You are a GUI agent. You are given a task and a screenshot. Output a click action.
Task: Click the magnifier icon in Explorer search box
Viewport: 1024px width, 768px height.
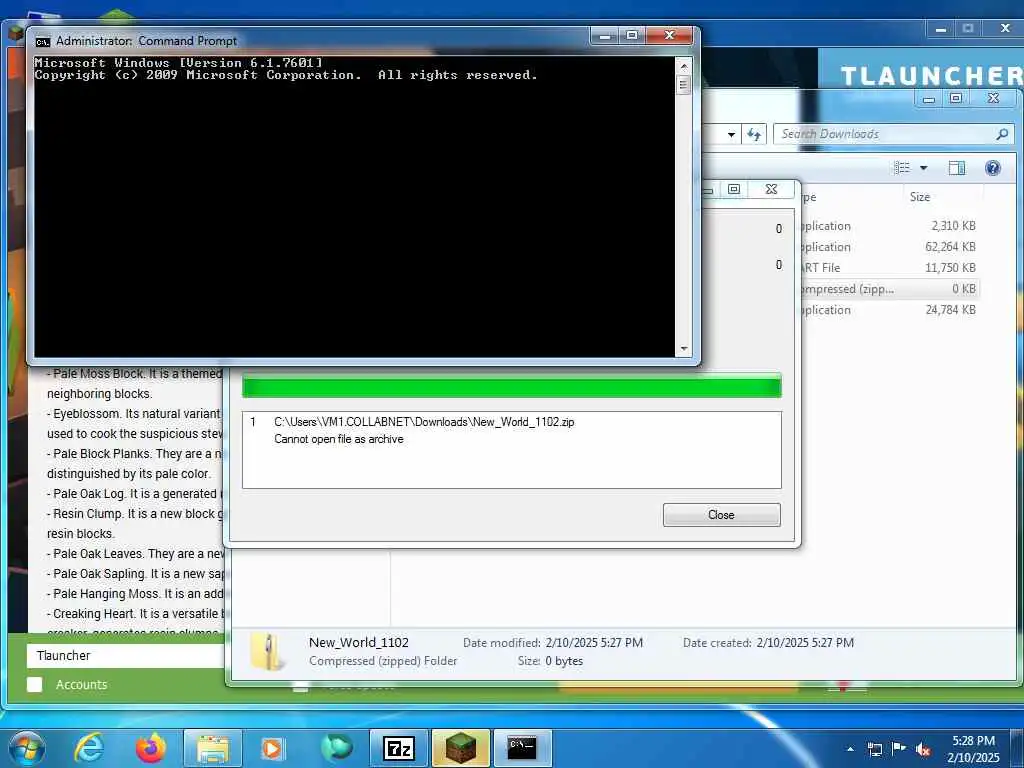[1002, 134]
